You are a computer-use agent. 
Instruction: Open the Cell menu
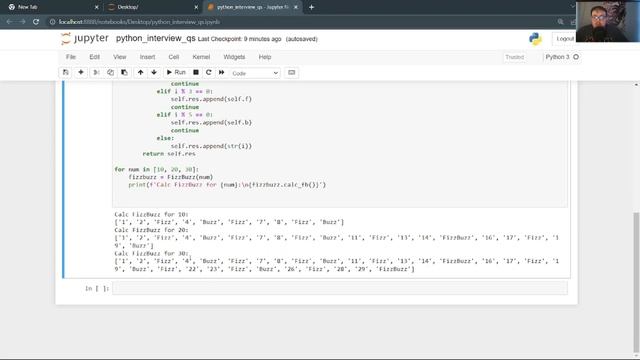[174, 57]
